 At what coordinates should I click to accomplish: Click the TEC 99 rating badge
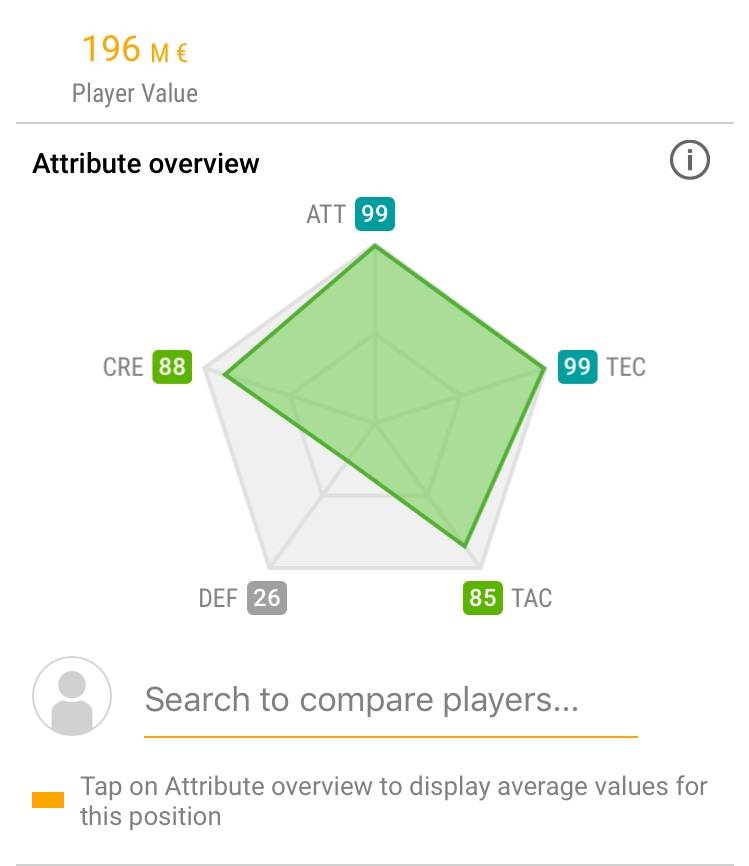tap(577, 367)
